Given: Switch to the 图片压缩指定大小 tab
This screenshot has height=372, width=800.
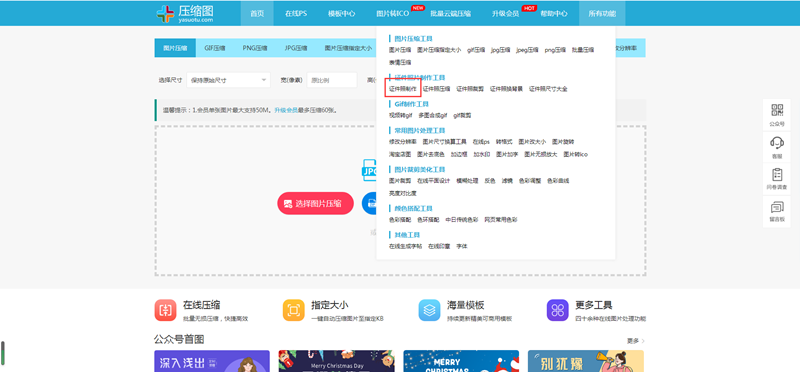Looking at the screenshot, I should 348,48.
